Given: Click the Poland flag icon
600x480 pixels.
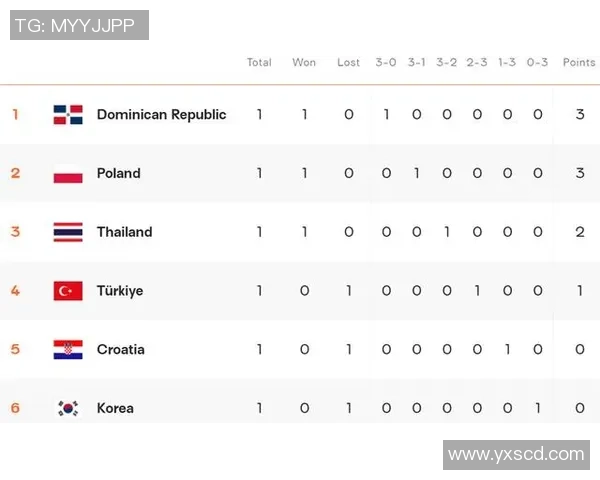Looking at the screenshot, I should coord(68,173).
